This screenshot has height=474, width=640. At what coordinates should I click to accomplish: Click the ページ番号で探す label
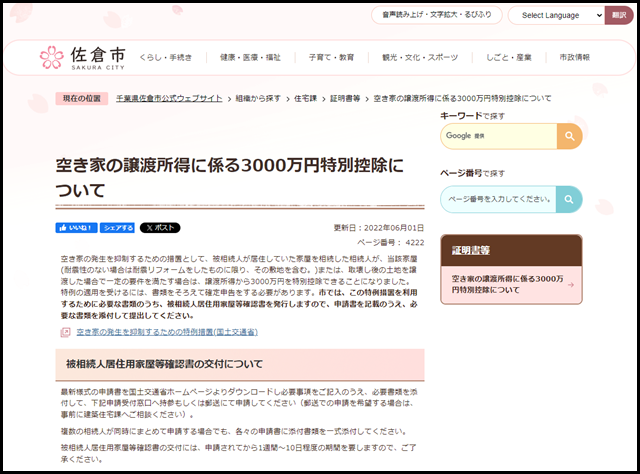pos(472,173)
